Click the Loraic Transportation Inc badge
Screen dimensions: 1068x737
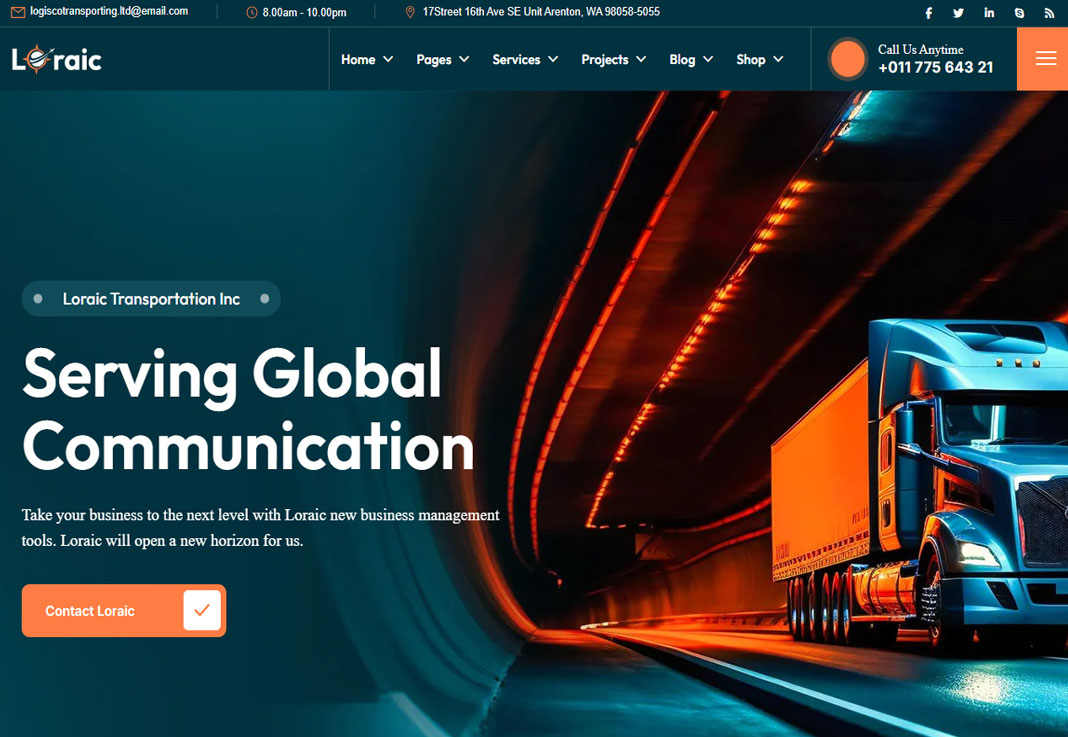click(x=151, y=299)
